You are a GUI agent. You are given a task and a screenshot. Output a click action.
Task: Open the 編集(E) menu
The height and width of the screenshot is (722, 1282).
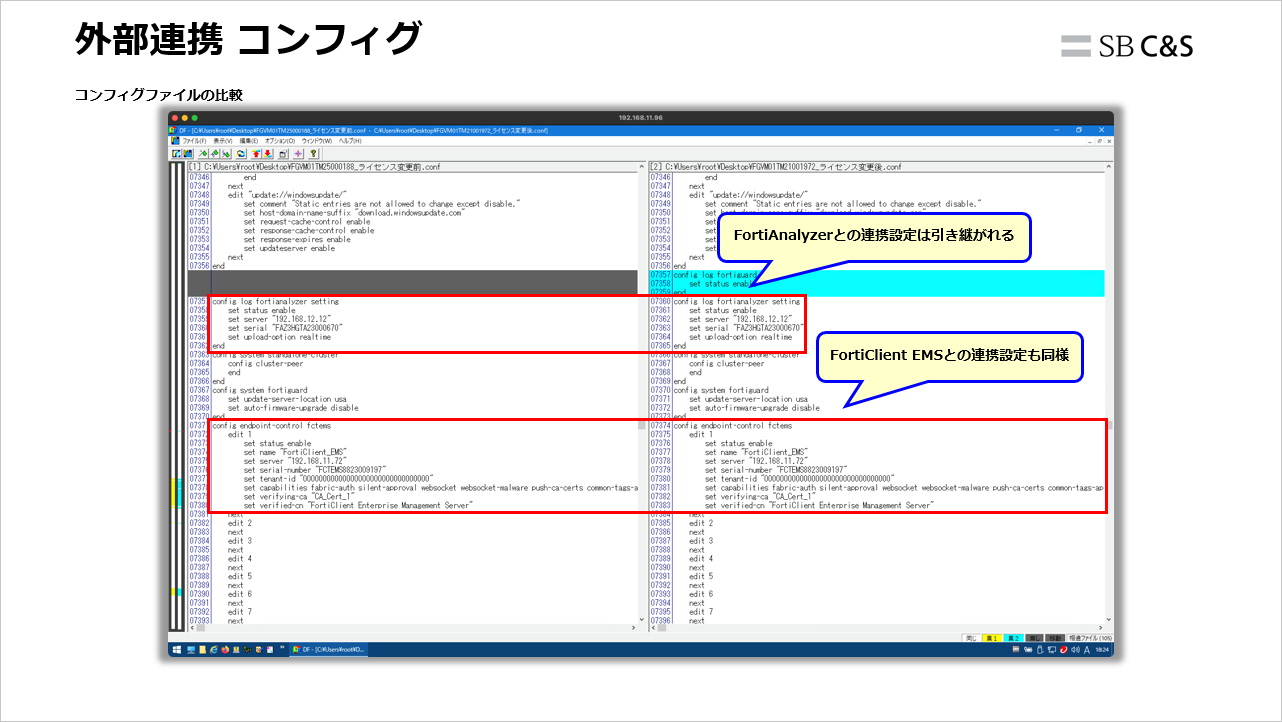[250, 141]
